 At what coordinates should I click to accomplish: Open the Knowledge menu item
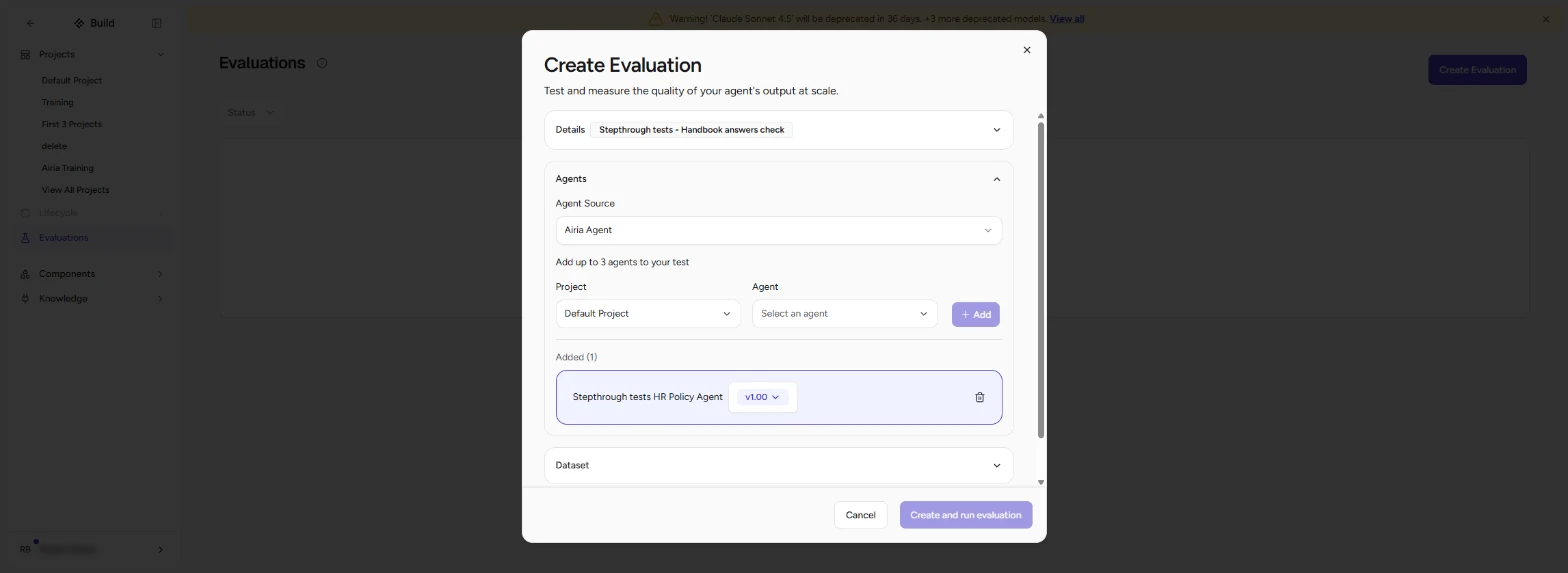click(92, 299)
